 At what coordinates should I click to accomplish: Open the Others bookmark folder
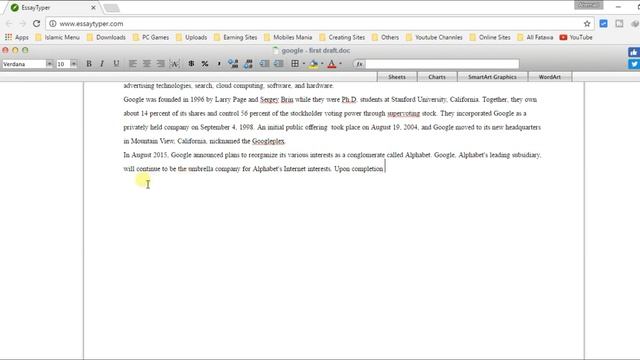[x=385, y=37]
